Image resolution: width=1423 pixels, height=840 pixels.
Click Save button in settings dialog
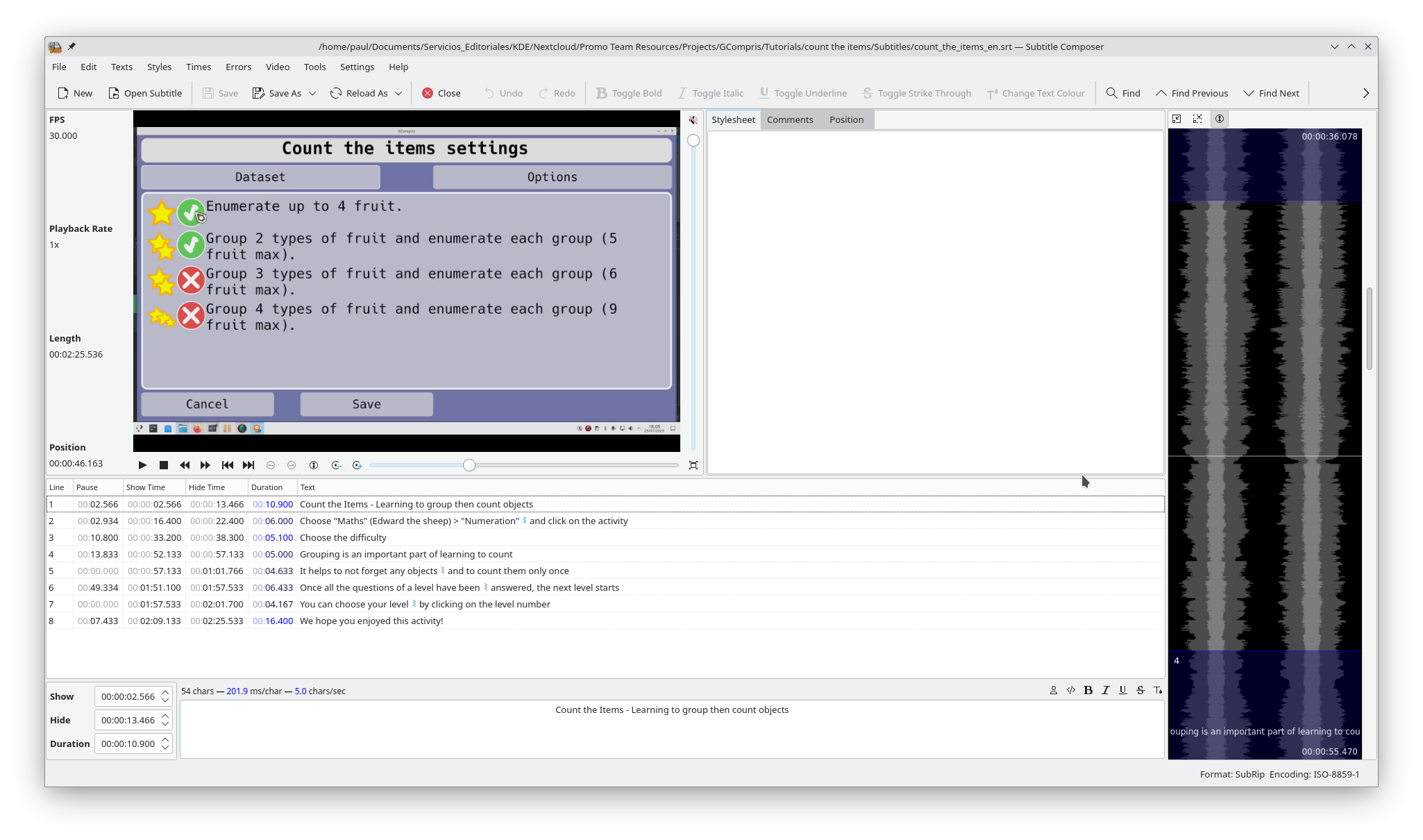click(366, 404)
